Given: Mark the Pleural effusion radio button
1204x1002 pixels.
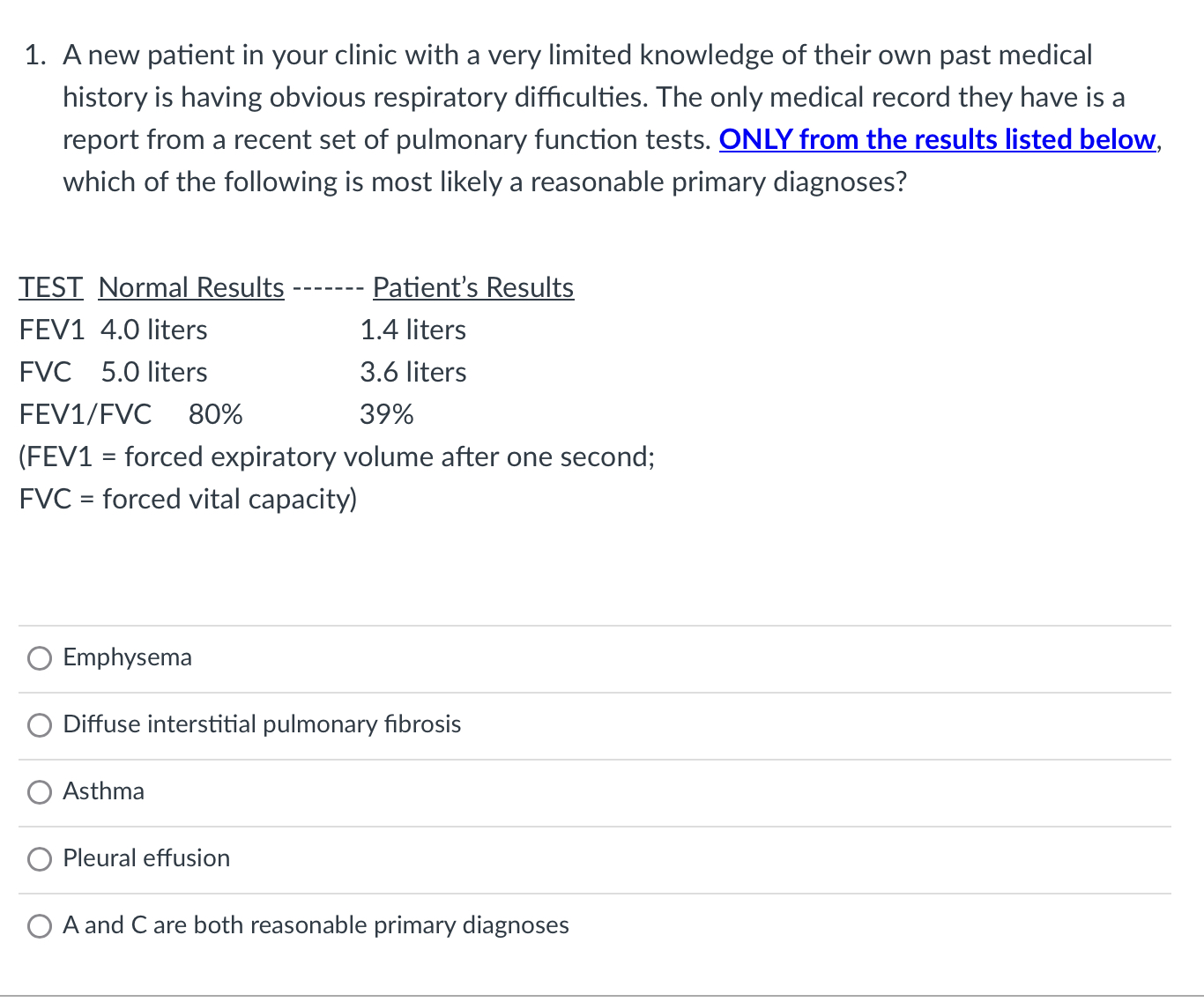Looking at the screenshot, I should 40,859.
